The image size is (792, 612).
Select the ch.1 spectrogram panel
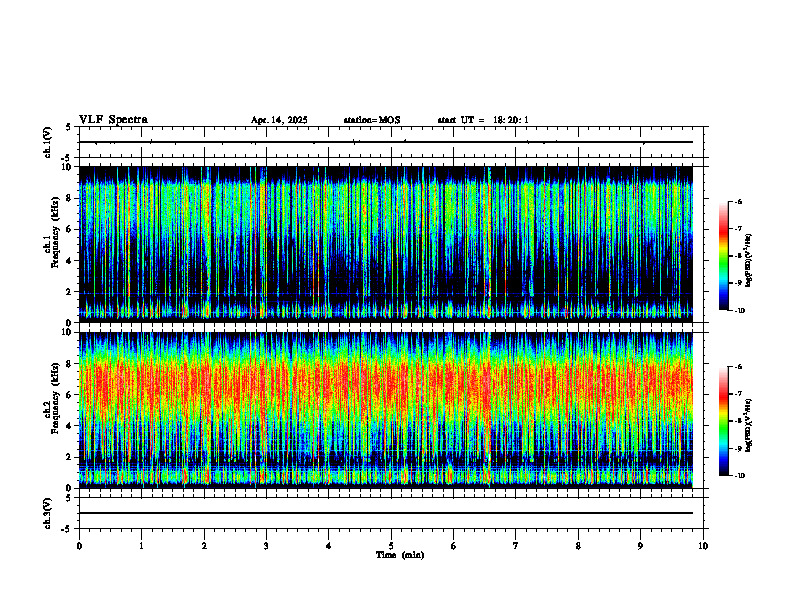click(391, 244)
